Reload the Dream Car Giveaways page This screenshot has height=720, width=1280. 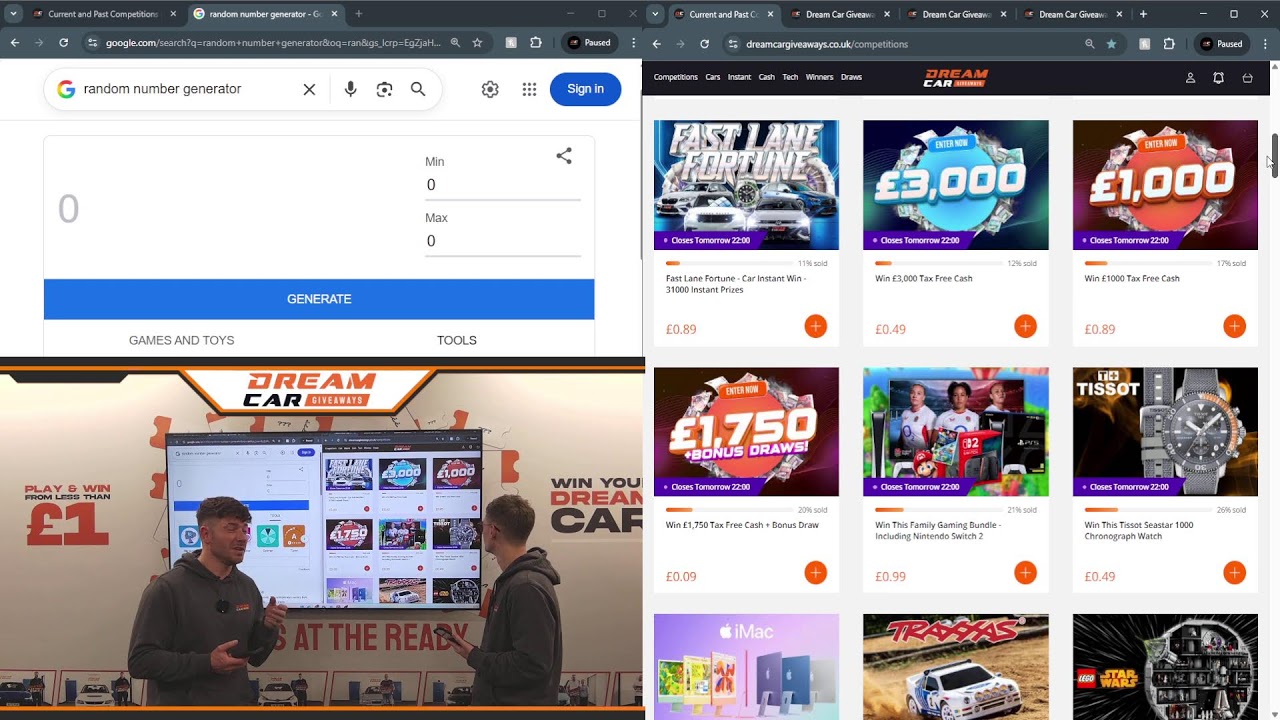click(x=704, y=44)
